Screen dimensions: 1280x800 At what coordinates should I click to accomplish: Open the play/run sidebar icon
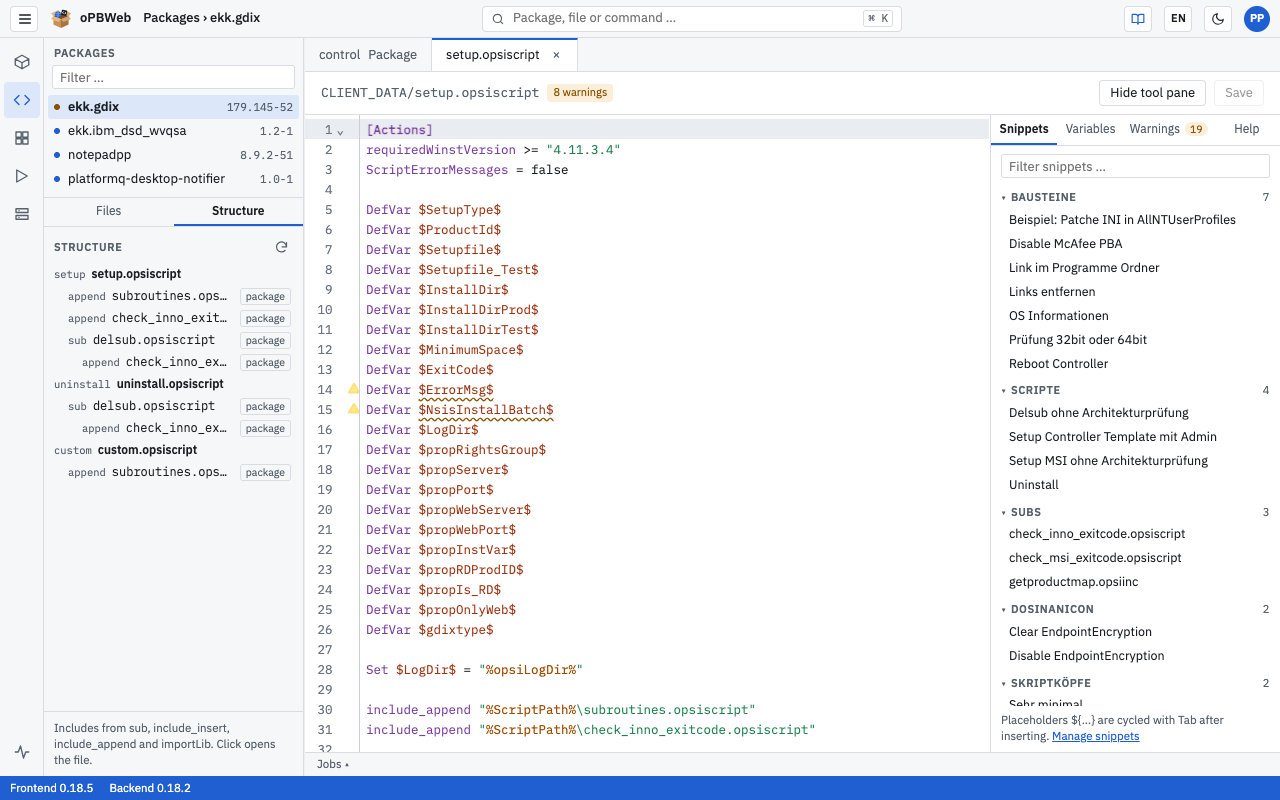coord(22,176)
